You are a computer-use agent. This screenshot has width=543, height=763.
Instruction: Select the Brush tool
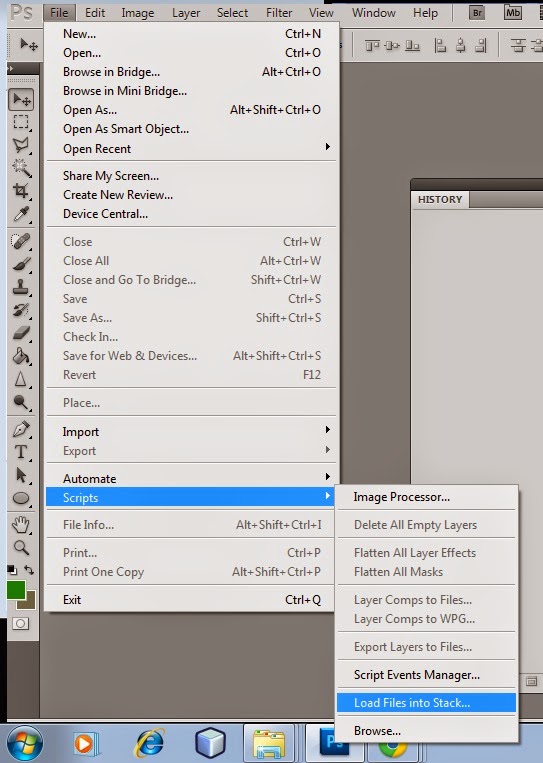[x=21, y=263]
